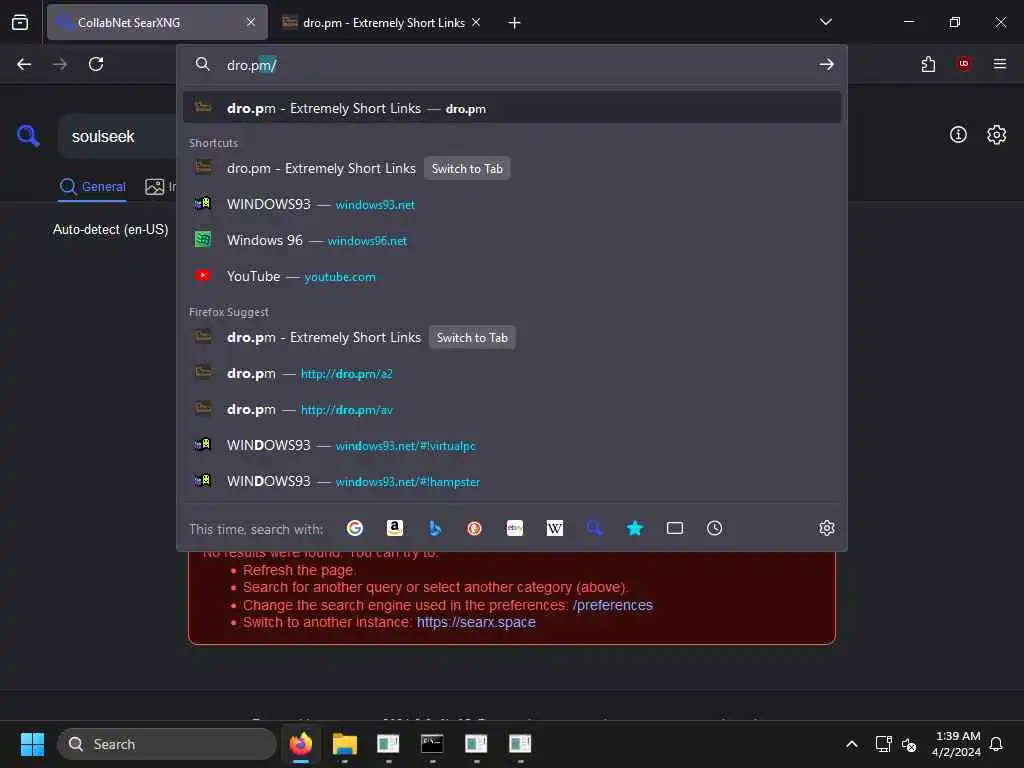Search history via the clock icon
This screenshot has width=1024, height=768.
click(714, 528)
